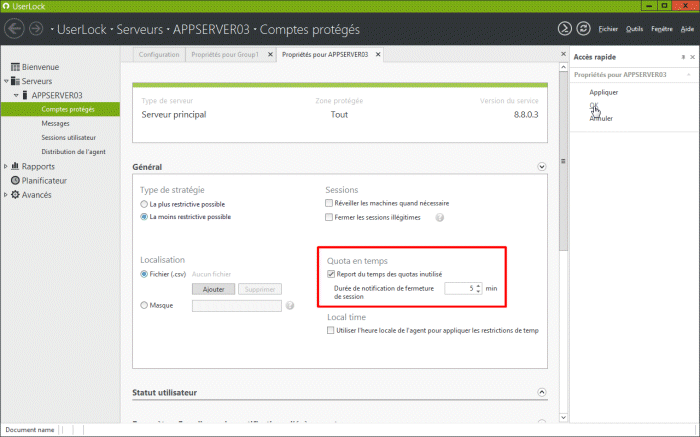Pin the Accès rapide panel

683,57
